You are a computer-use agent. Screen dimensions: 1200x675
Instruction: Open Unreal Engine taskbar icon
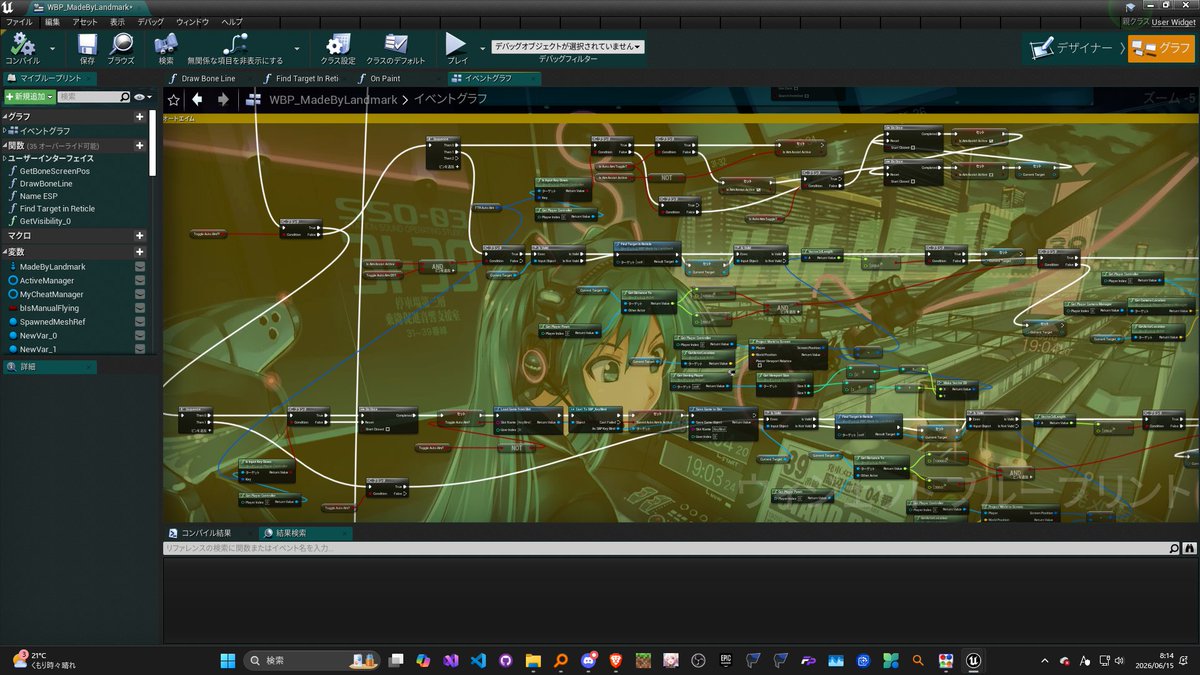pos(971,660)
